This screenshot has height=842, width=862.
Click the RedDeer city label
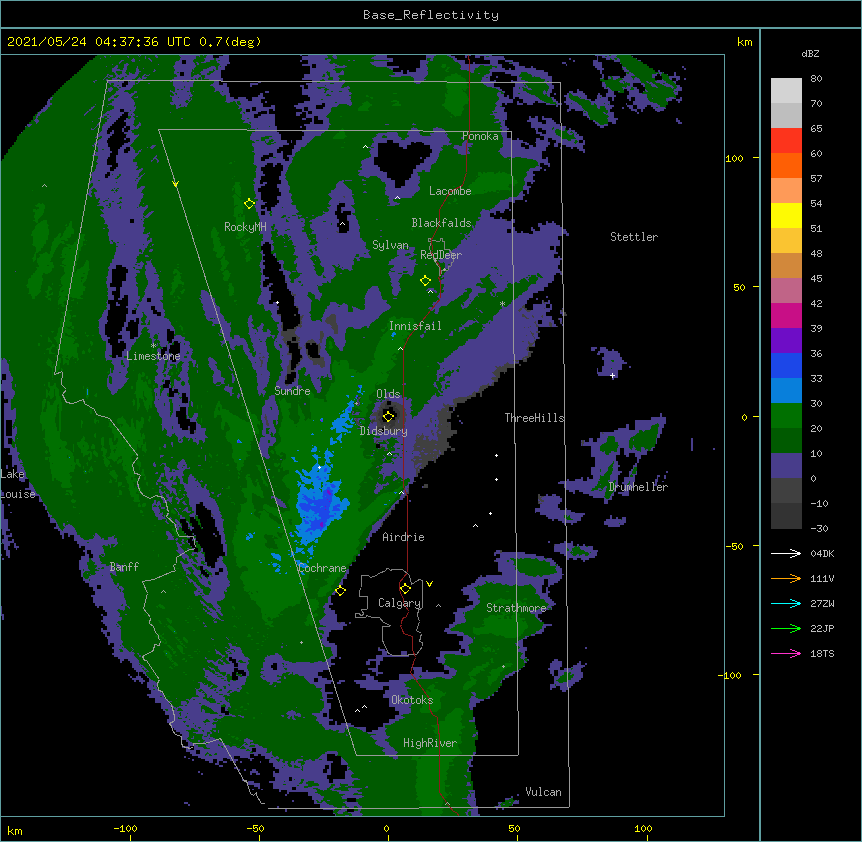(x=441, y=254)
